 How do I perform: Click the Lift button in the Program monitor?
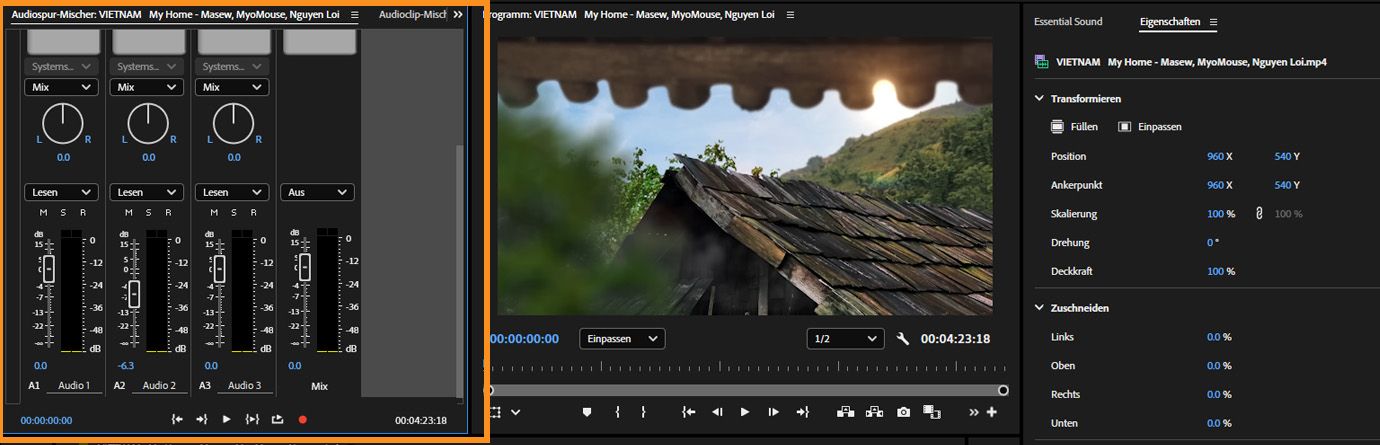coord(846,412)
